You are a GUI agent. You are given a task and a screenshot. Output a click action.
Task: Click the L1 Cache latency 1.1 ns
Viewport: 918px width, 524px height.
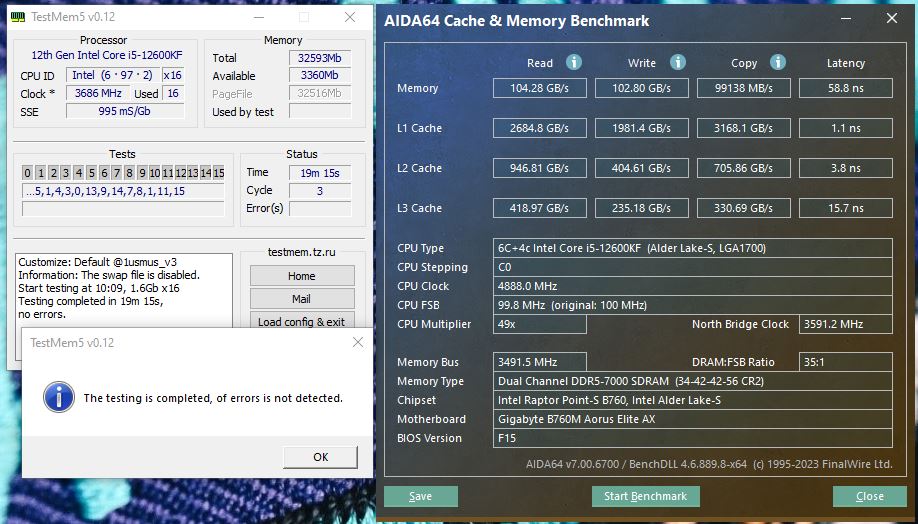[x=846, y=128]
